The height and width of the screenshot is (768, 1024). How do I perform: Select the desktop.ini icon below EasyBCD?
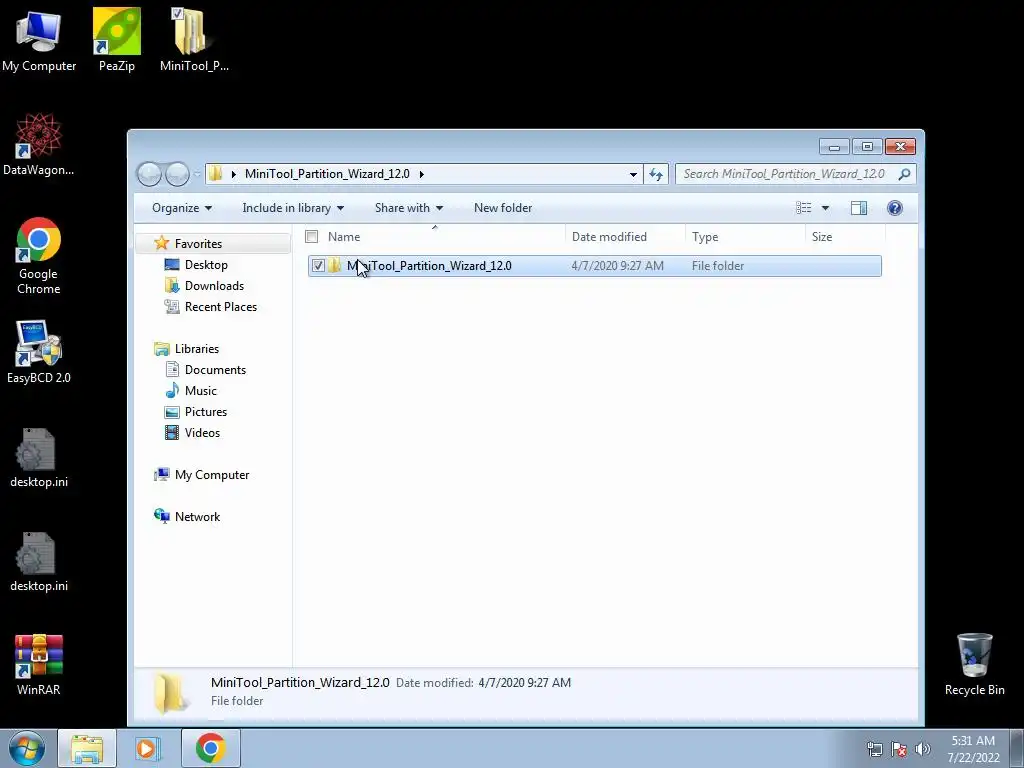click(39, 458)
